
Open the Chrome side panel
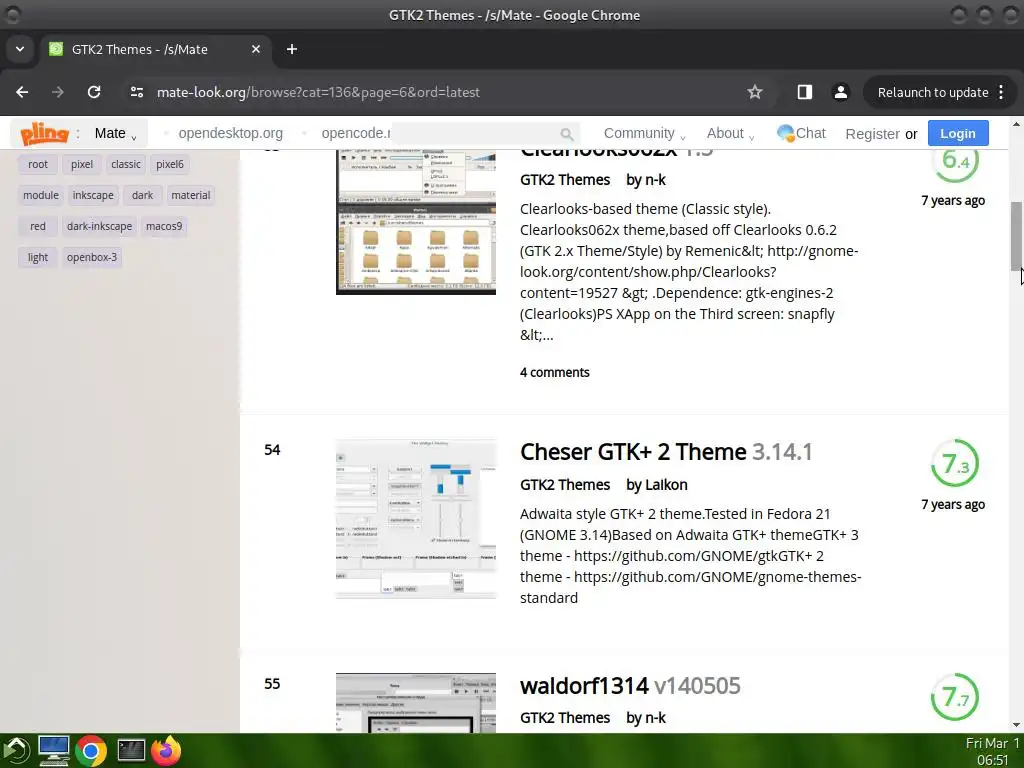pos(805,92)
